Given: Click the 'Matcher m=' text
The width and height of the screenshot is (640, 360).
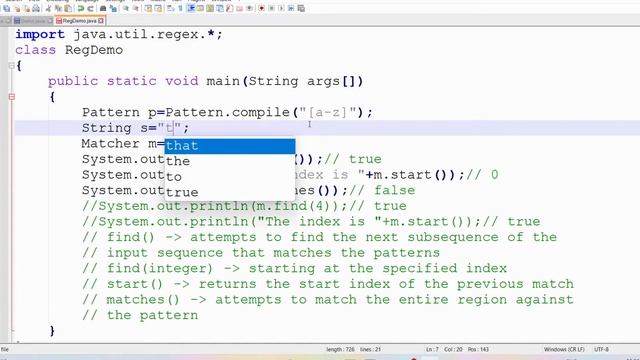Looking at the screenshot, I should tap(123, 144).
